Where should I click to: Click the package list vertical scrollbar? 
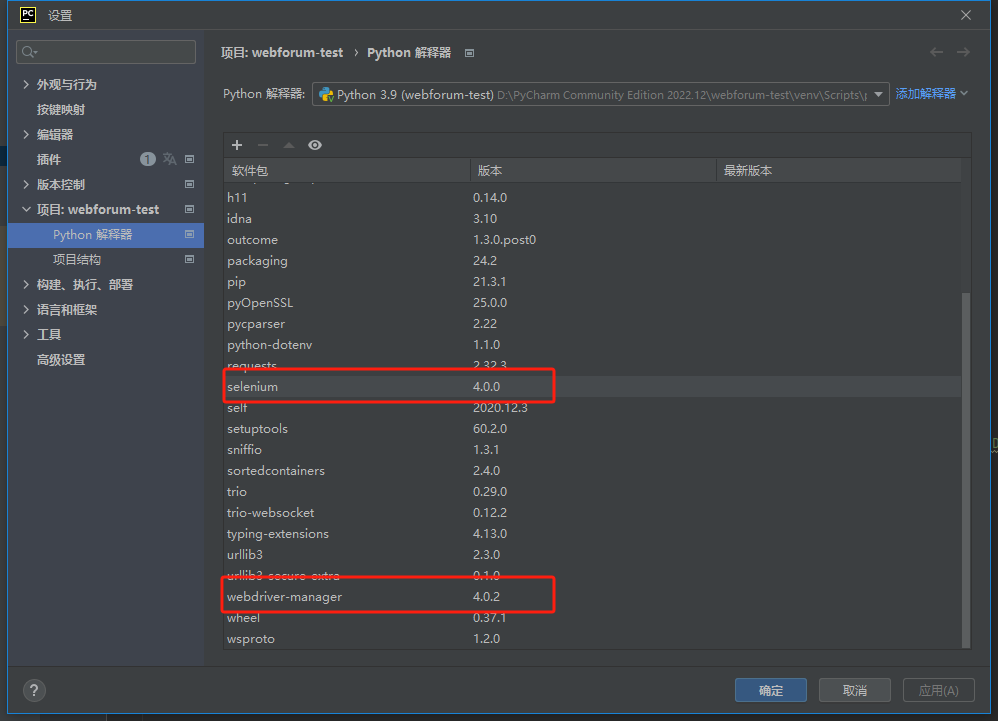click(x=966, y=470)
